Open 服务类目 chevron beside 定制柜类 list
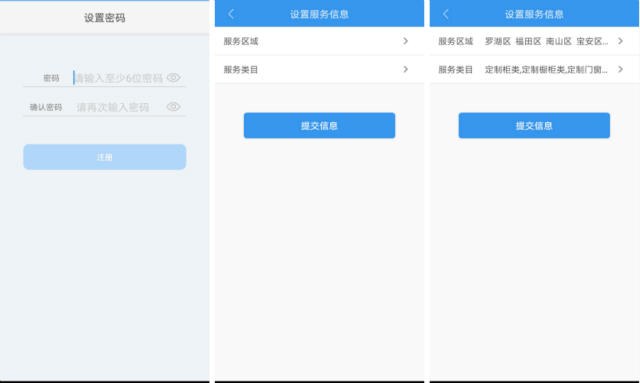 coord(620,69)
